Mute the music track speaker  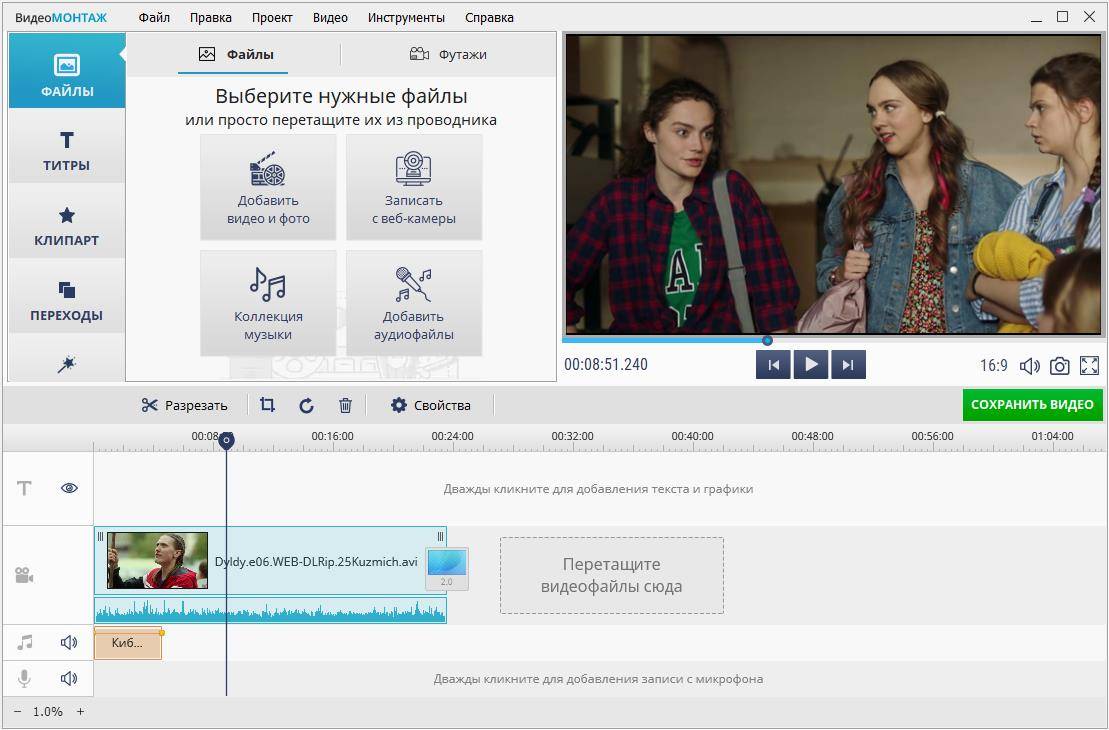[x=69, y=642]
